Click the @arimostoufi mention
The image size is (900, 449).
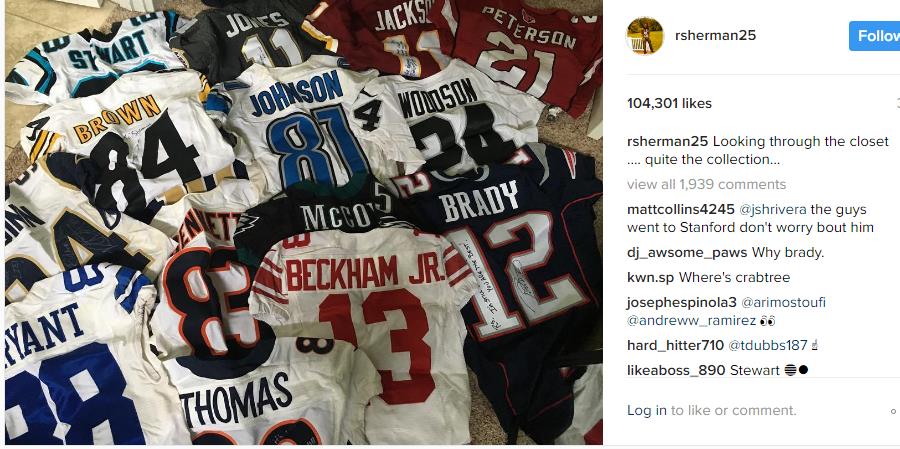click(x=783, y=303)
